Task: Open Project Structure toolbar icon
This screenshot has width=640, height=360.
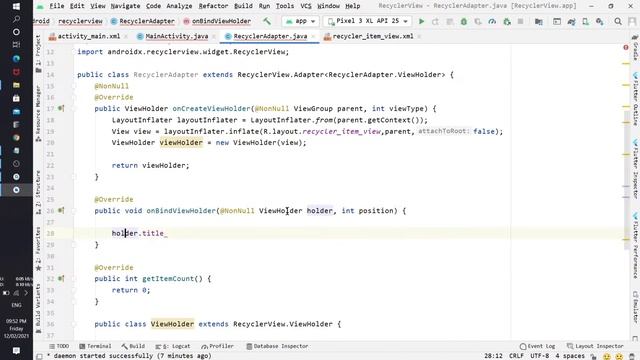Action: (539, 21)
